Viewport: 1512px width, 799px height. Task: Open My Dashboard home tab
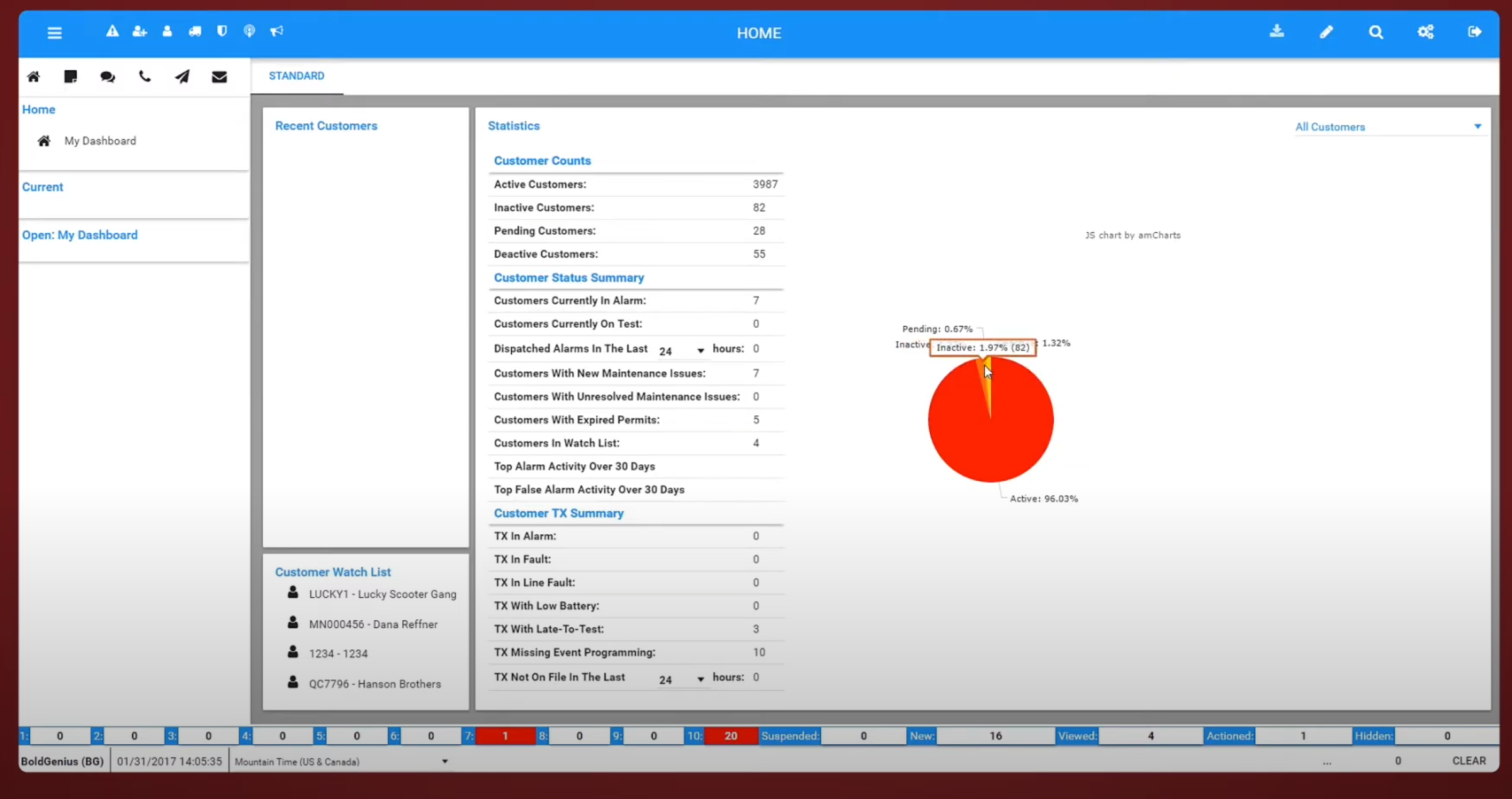[100, 140]
